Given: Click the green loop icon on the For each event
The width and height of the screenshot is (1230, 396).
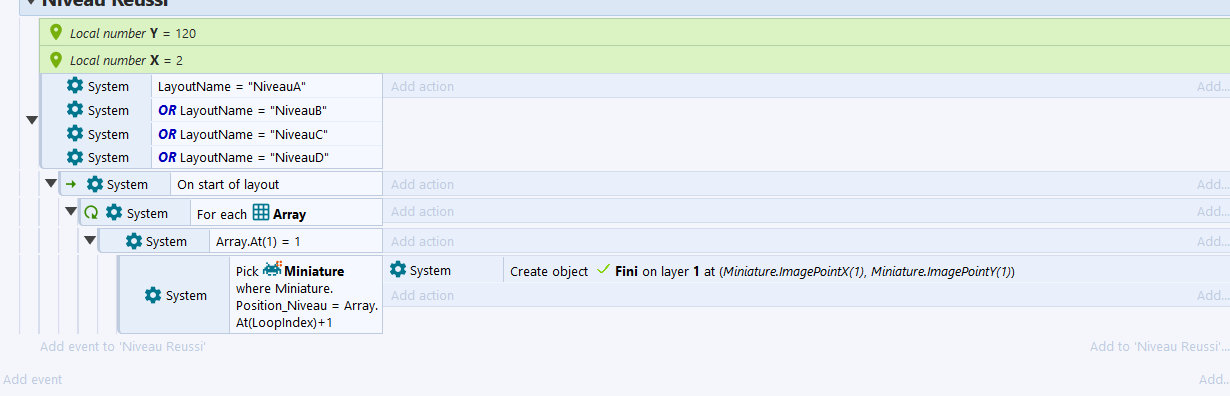Looking at the screenshot, I should [91, 212].
